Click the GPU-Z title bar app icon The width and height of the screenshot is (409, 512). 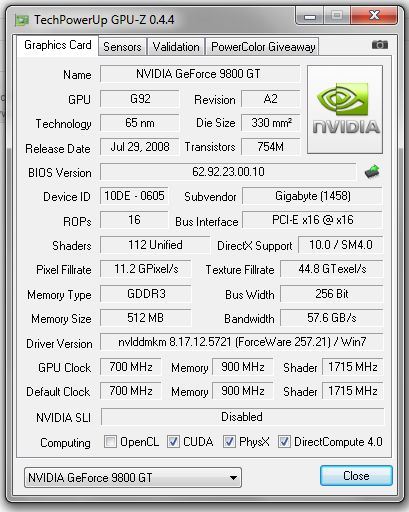pos(22,20)
